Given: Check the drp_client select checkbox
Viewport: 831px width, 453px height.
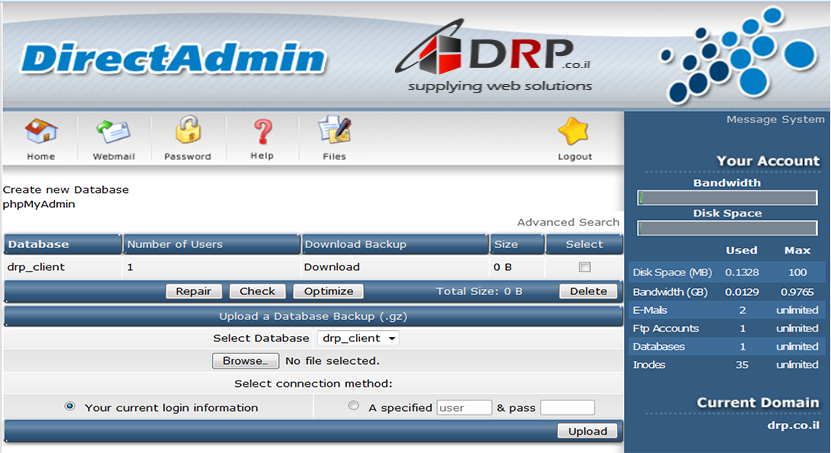Looking at the screenshot, I should tap(585, 267).
